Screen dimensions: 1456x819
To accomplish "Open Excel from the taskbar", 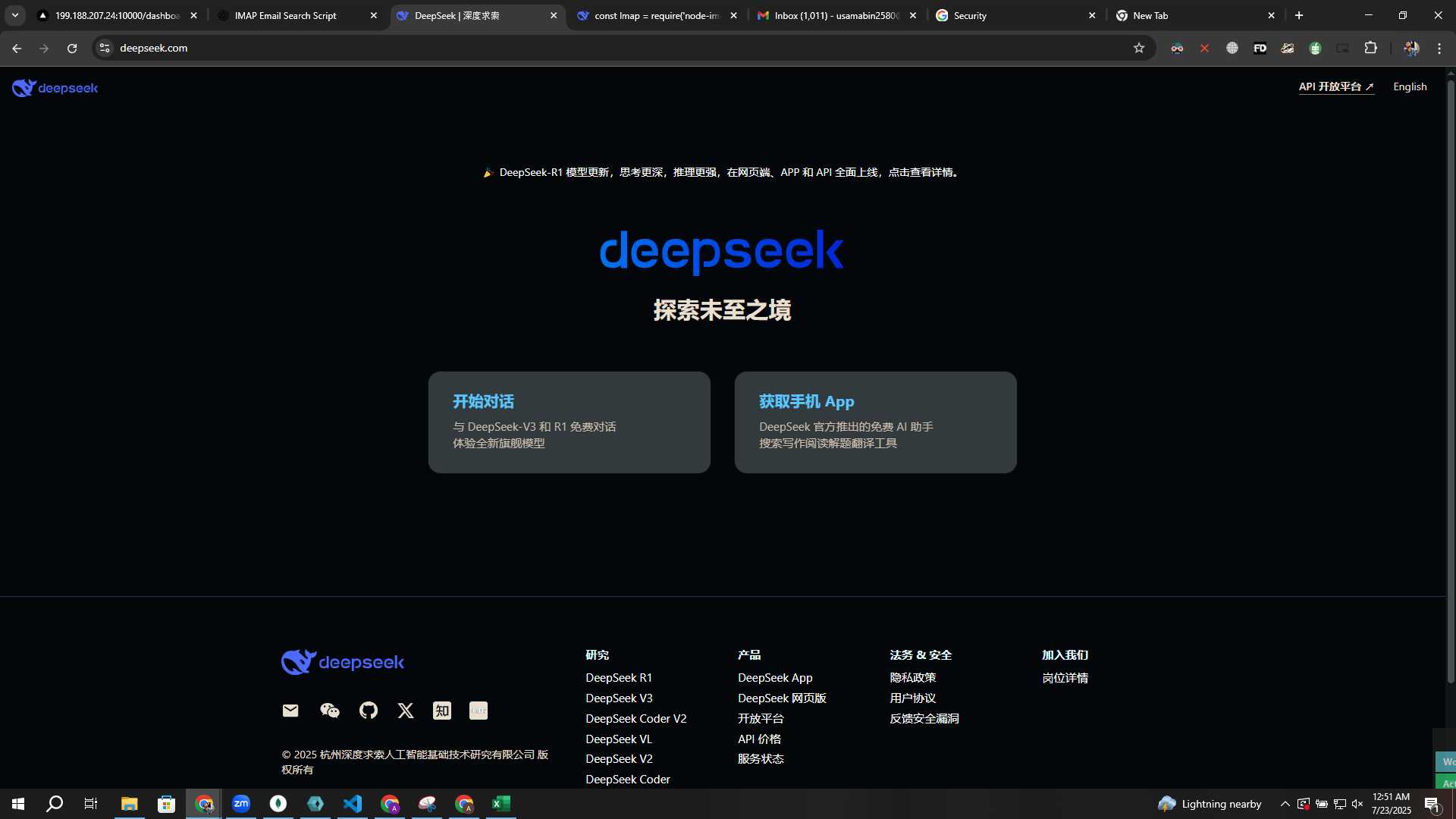I will click(501, 804).
